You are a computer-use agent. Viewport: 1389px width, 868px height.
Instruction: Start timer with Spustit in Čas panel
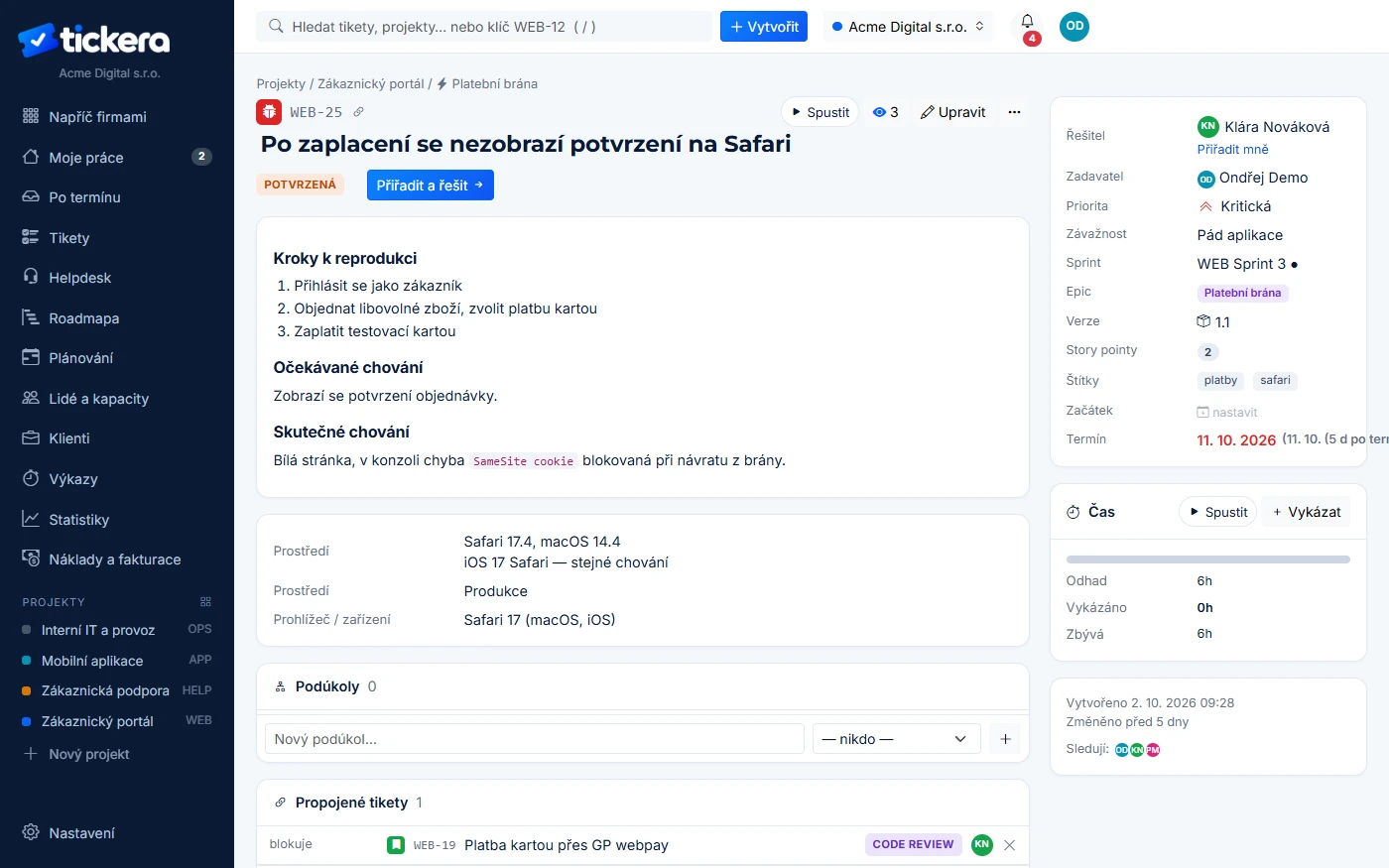coord(1217,512)
